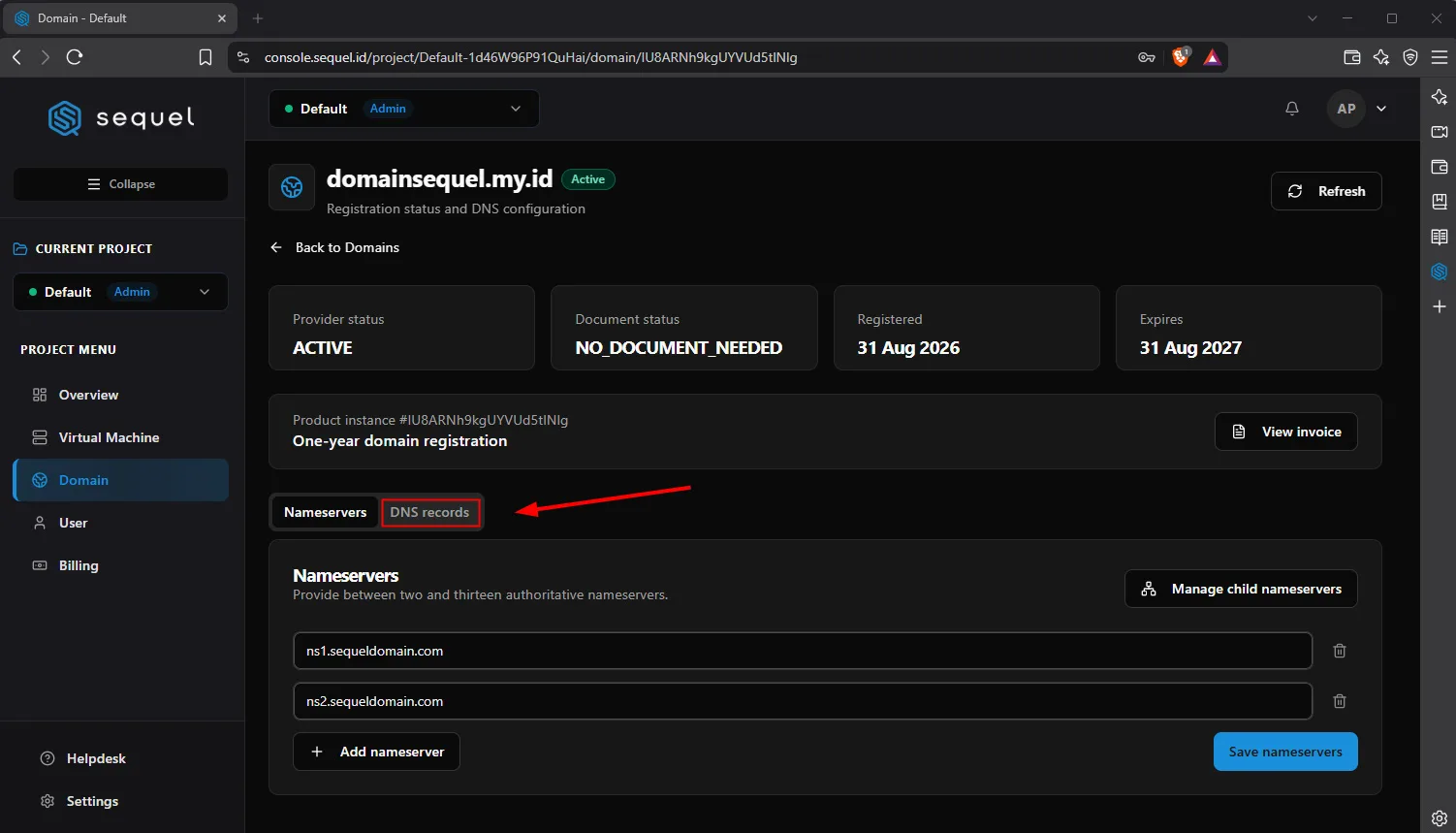Go to Domain menu item
Image resolution: width=1456 pixels, height=833 pixels.
pos(121,480)
